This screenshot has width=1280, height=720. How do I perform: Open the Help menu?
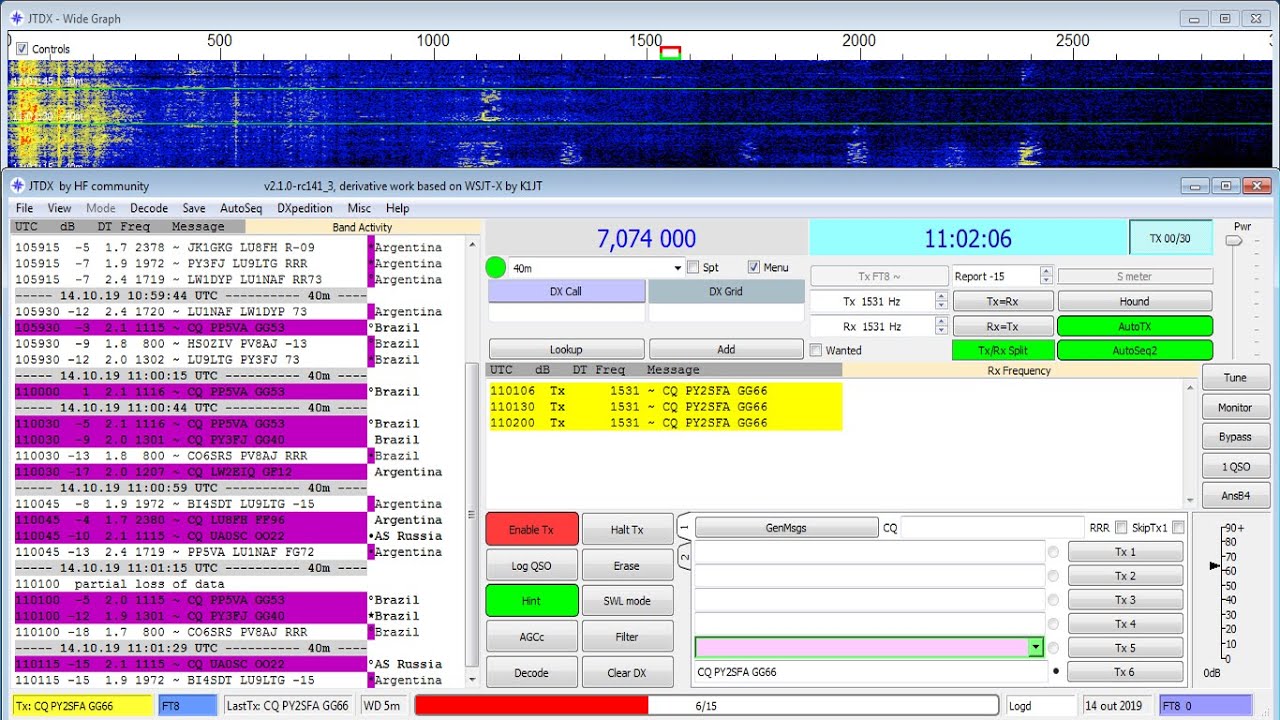[398, 208]
